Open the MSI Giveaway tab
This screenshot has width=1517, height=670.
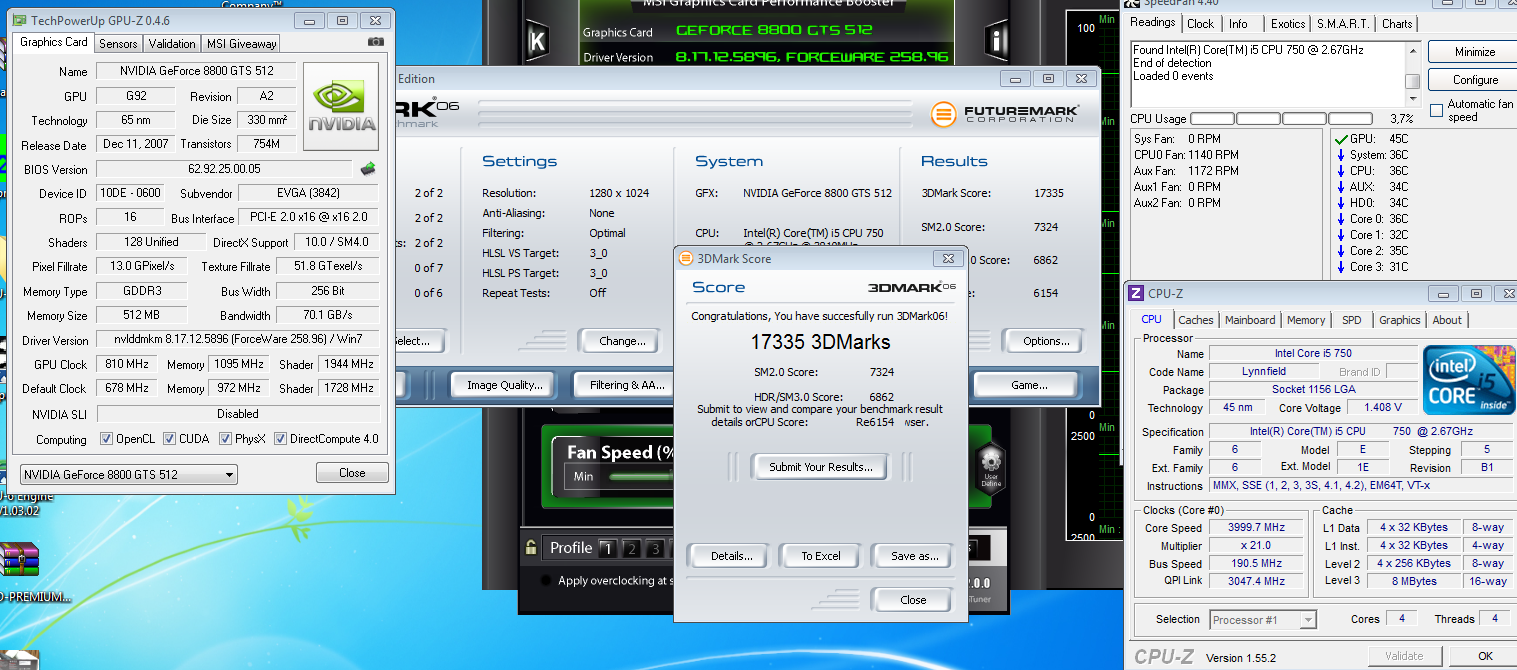[241, 44]
